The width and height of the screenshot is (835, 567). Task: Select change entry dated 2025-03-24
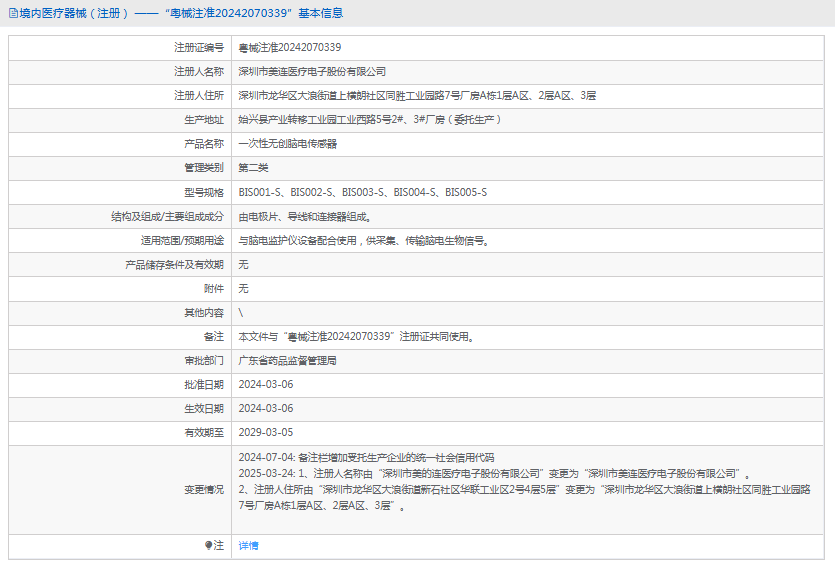pyautogui.click(x=525, y=489)
